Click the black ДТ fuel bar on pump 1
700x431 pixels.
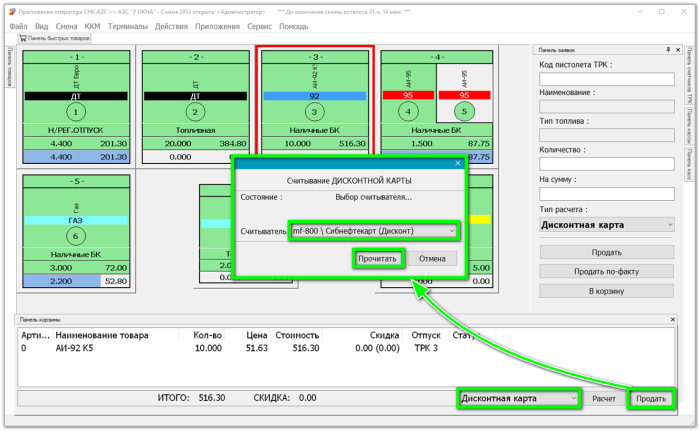[76, 96]
